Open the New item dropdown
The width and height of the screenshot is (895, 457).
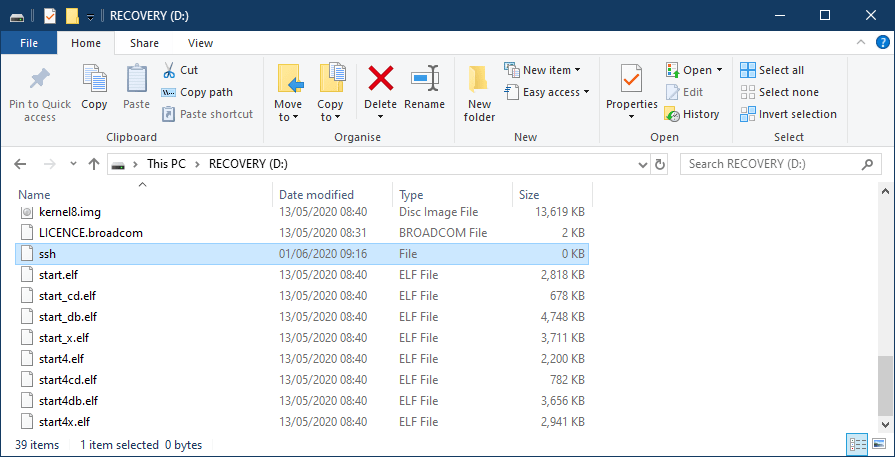[x=542, y=70]
